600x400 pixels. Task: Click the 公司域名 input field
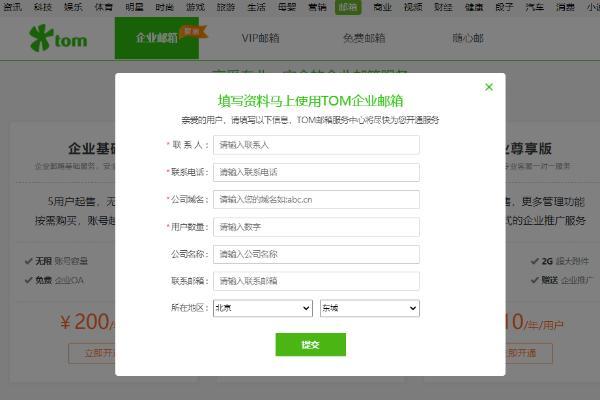[316, 199]
